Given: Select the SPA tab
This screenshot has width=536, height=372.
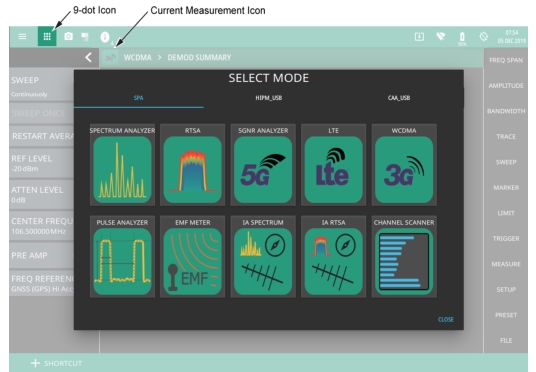Looking at the screenshot, I should (138, 98).
